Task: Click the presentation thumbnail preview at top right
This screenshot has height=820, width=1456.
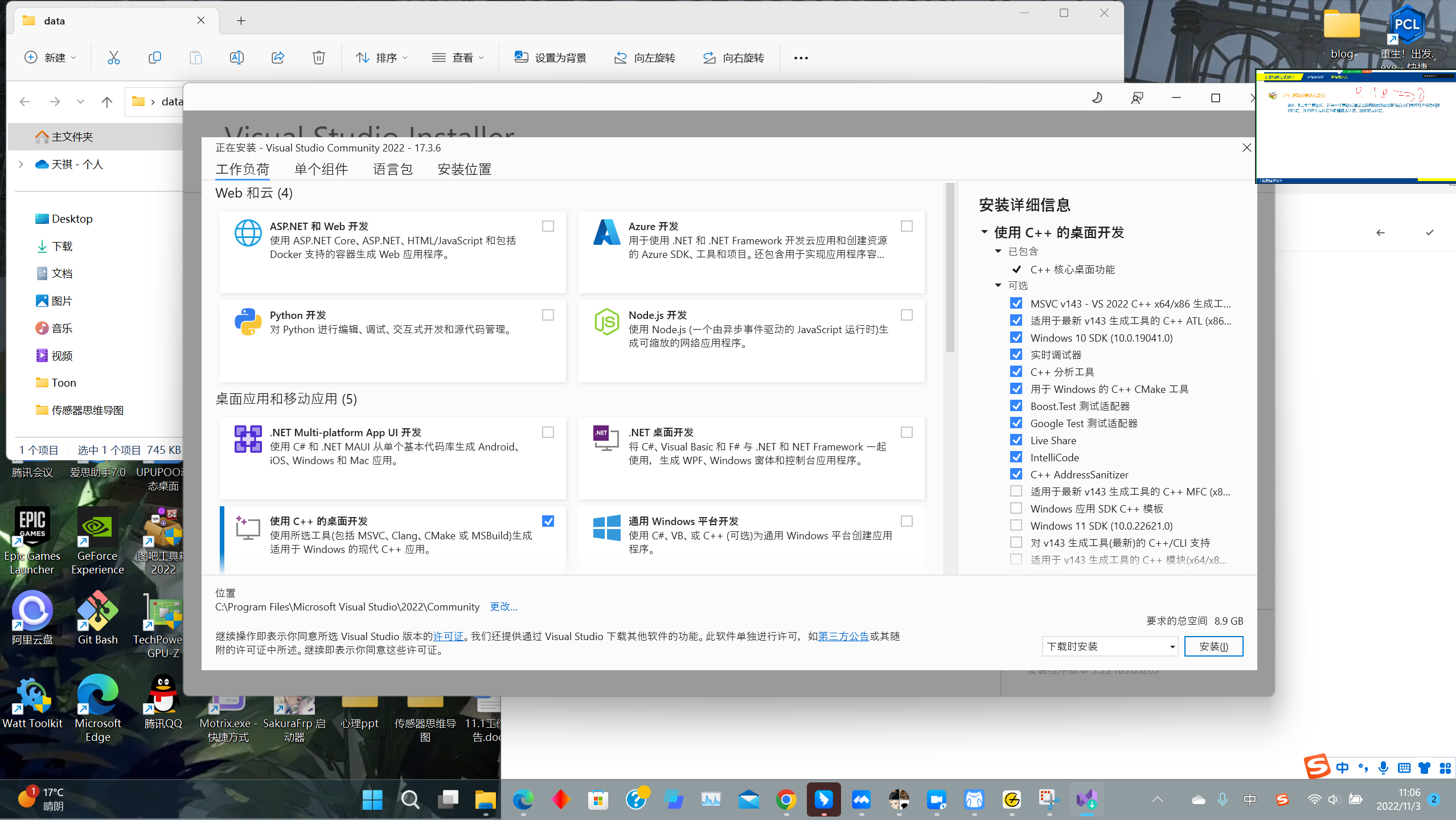Action: (1356, 126)
